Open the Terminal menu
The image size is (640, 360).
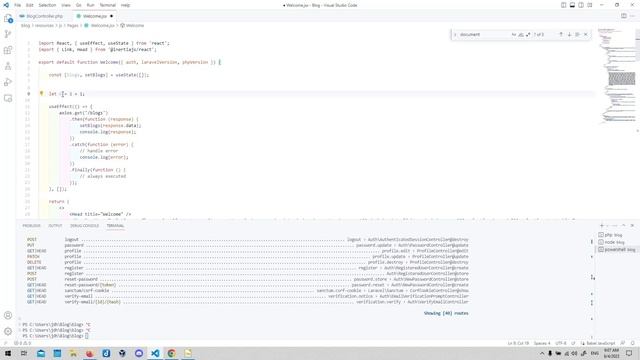click(x=108, y=5)
